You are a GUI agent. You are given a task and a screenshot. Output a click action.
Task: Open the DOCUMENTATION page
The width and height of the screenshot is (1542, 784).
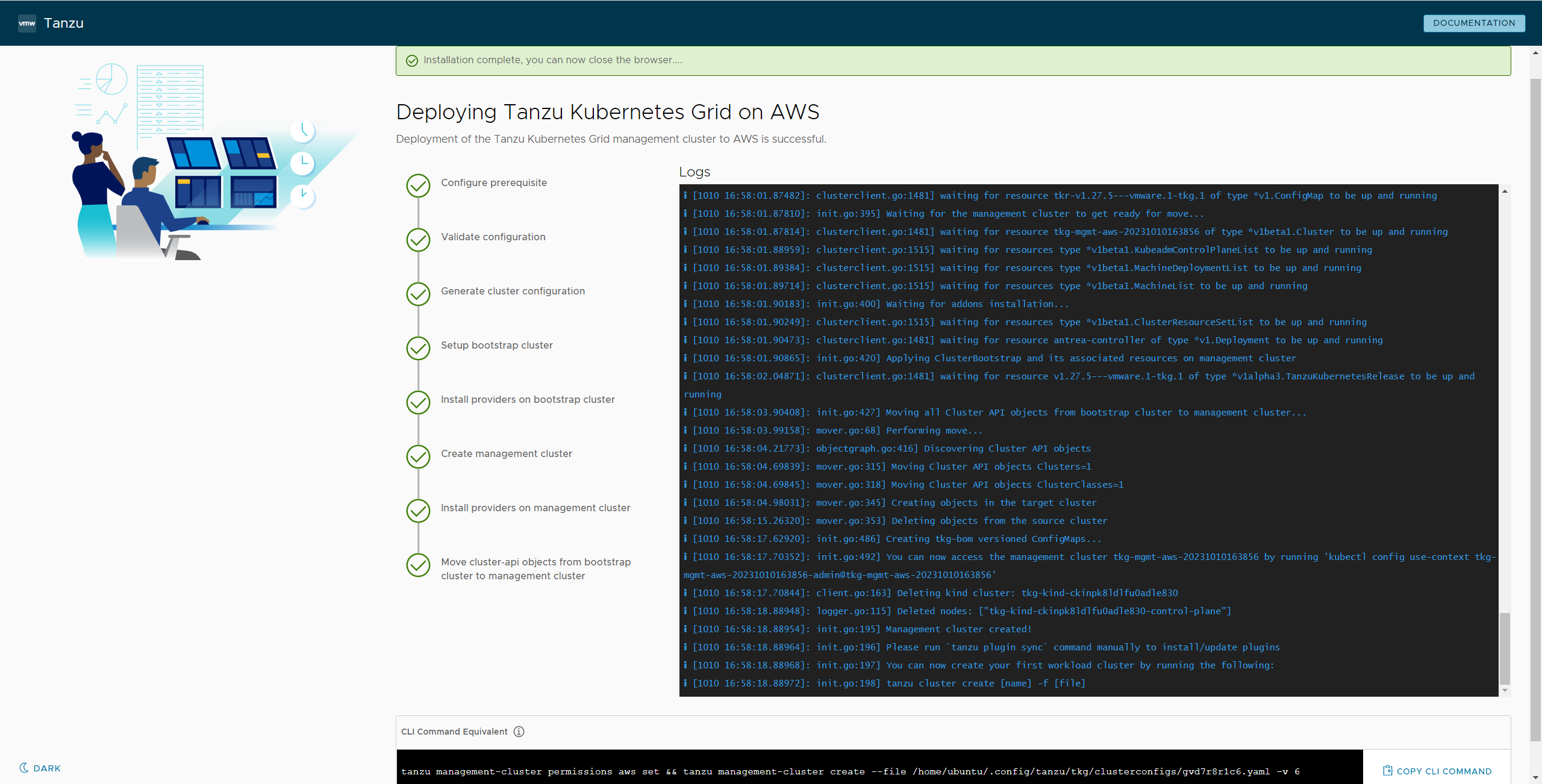pos(1473,23)
